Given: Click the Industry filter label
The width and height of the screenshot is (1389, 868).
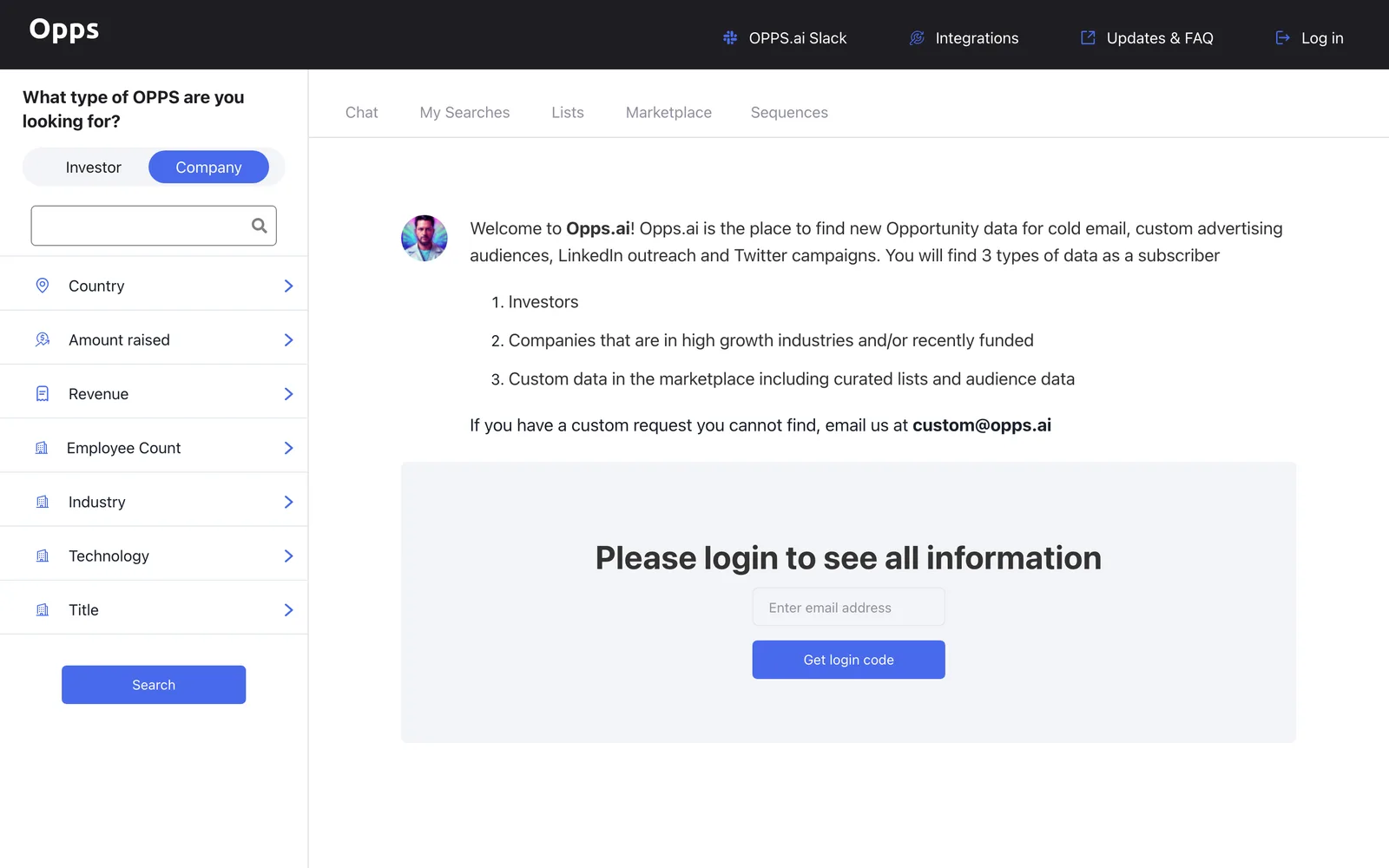Looking at the screenshot, I should click(x=96, y=502).
